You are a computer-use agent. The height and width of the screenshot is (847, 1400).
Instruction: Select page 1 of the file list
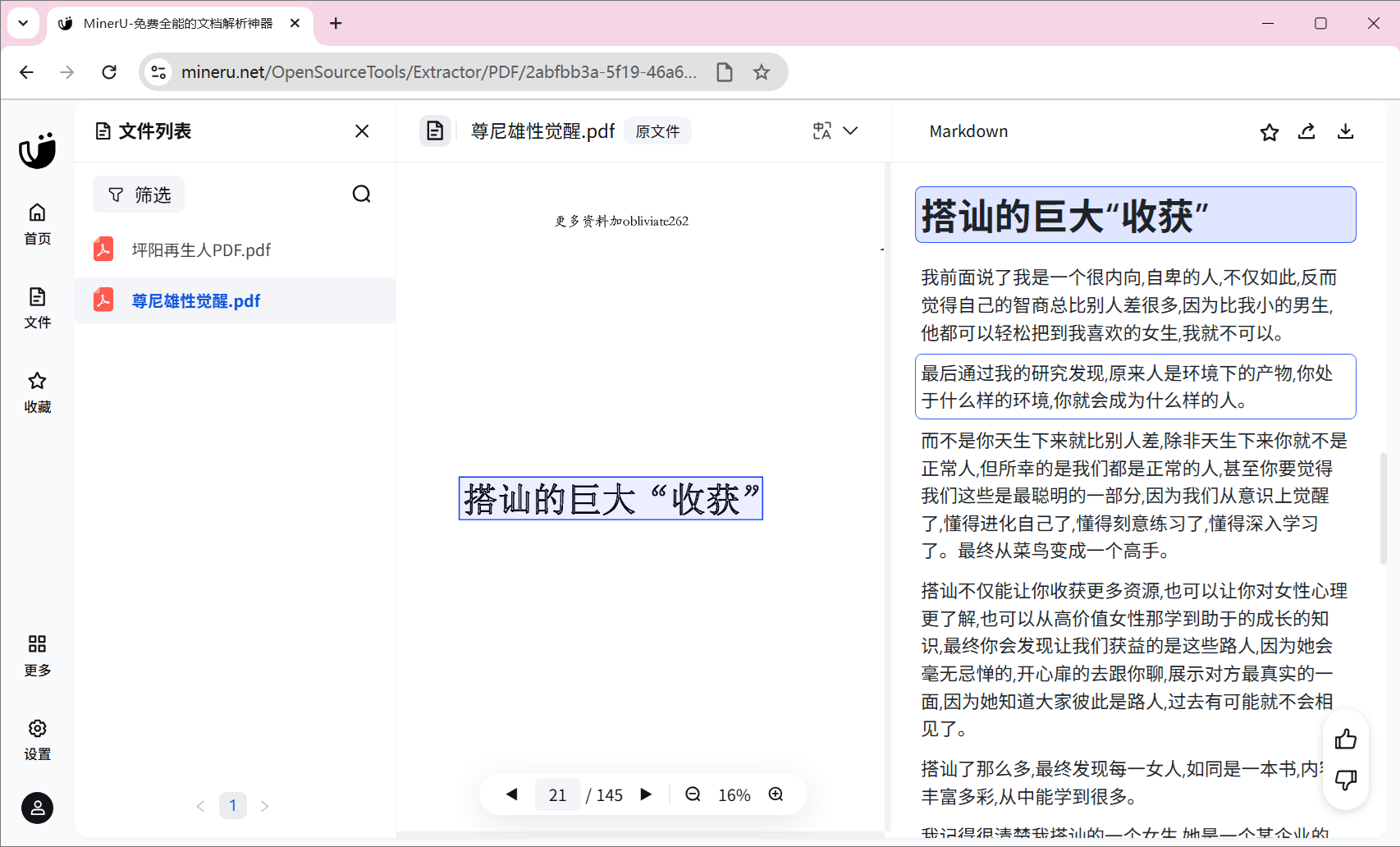233,806
